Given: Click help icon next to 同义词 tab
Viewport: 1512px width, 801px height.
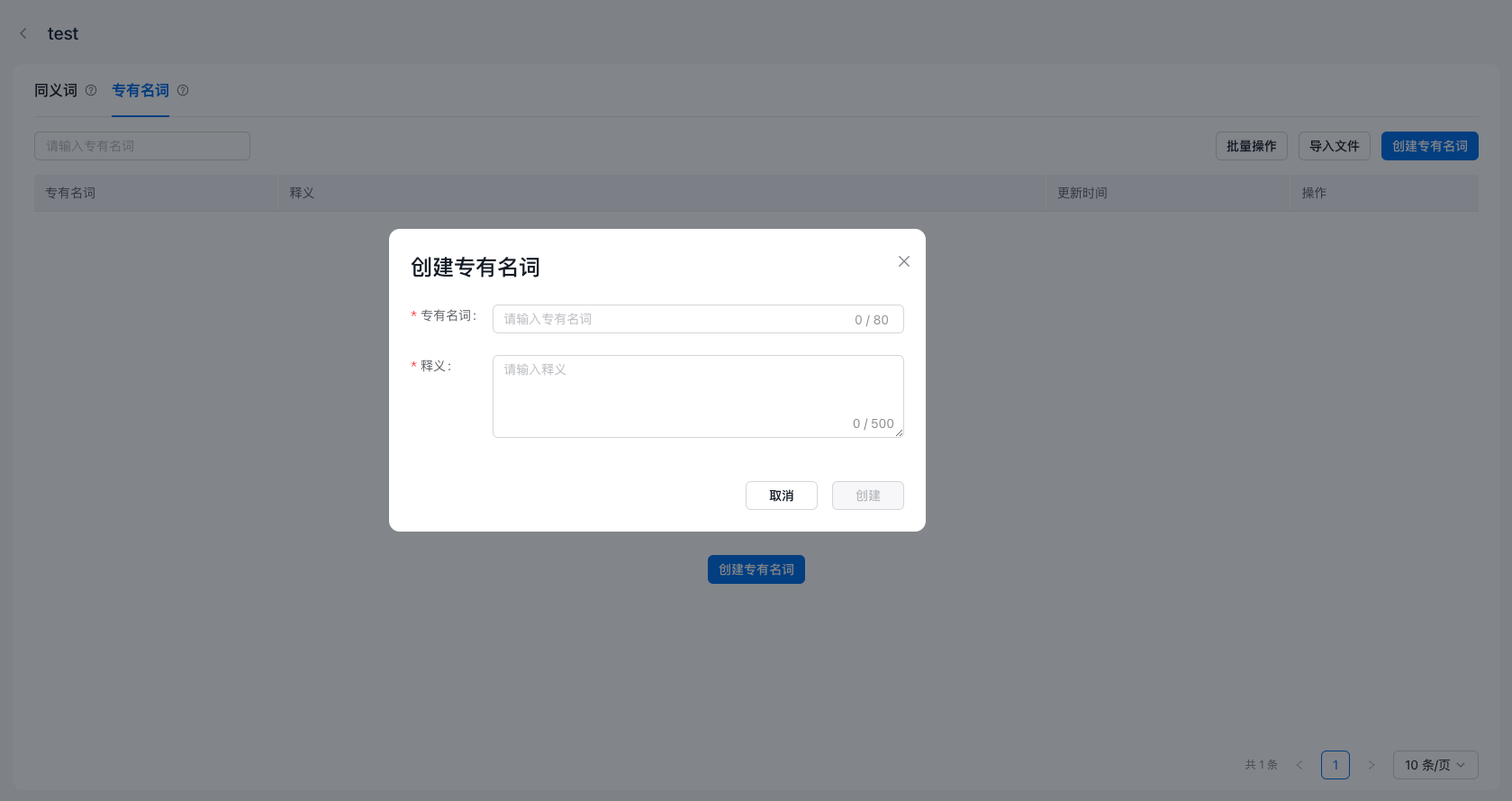Looking at the screenshot, I should pos(91,90).
